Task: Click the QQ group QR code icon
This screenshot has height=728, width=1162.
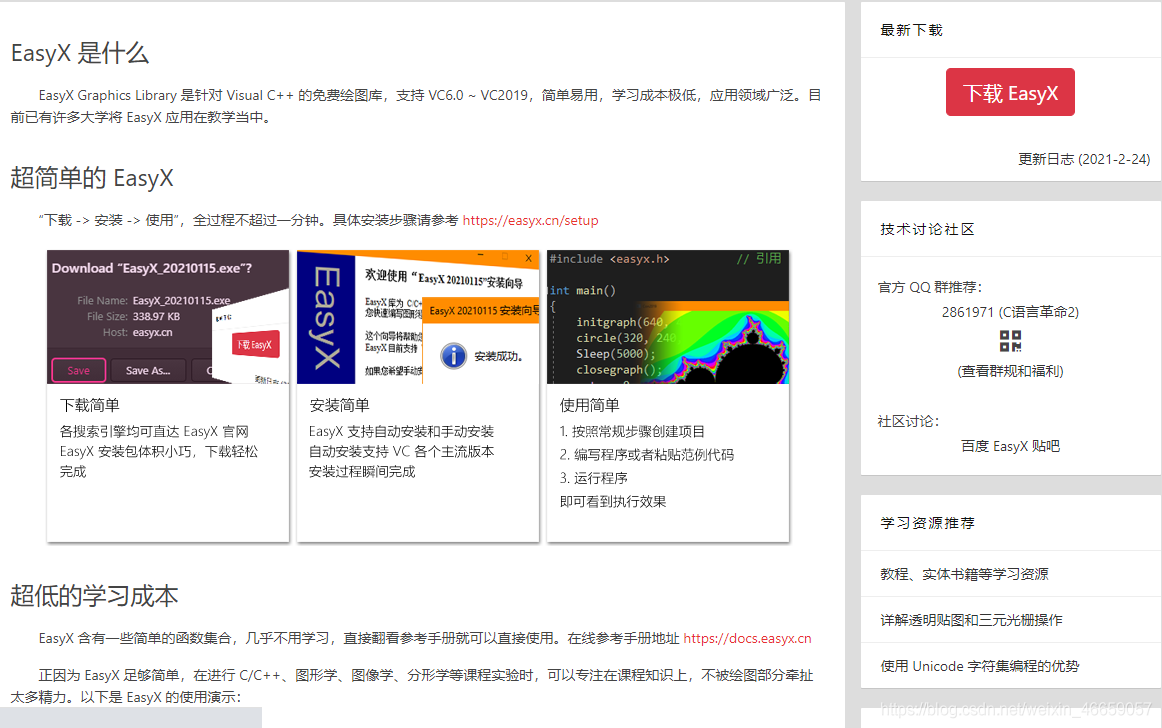Action: 1010,341
